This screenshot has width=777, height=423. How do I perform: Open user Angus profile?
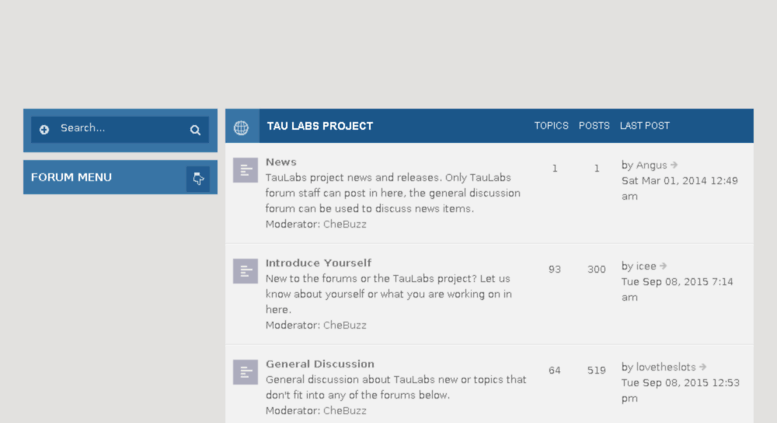tap(652, 165)
